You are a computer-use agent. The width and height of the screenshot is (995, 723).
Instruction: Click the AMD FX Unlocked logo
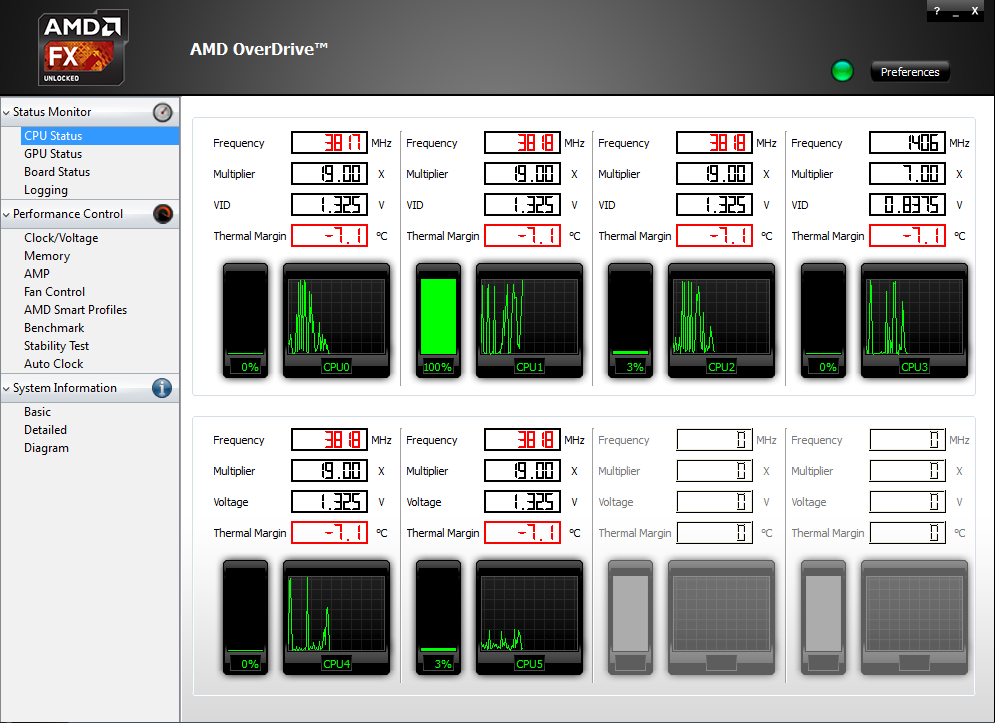tap(83, 48)
